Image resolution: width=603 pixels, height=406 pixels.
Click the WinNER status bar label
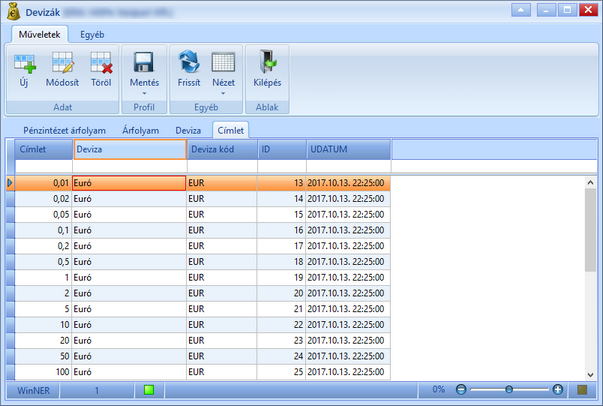coord(33,390)
